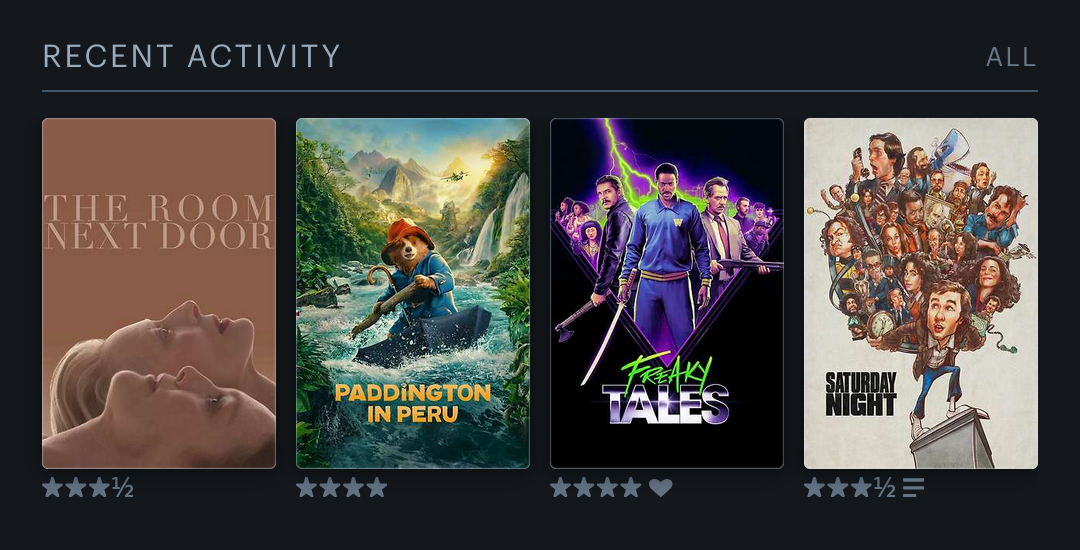The image size is (1080, 550).
Task: Click the half-star rating under Saturday Night
Action: pyautogui.click(x=885, y=488)
